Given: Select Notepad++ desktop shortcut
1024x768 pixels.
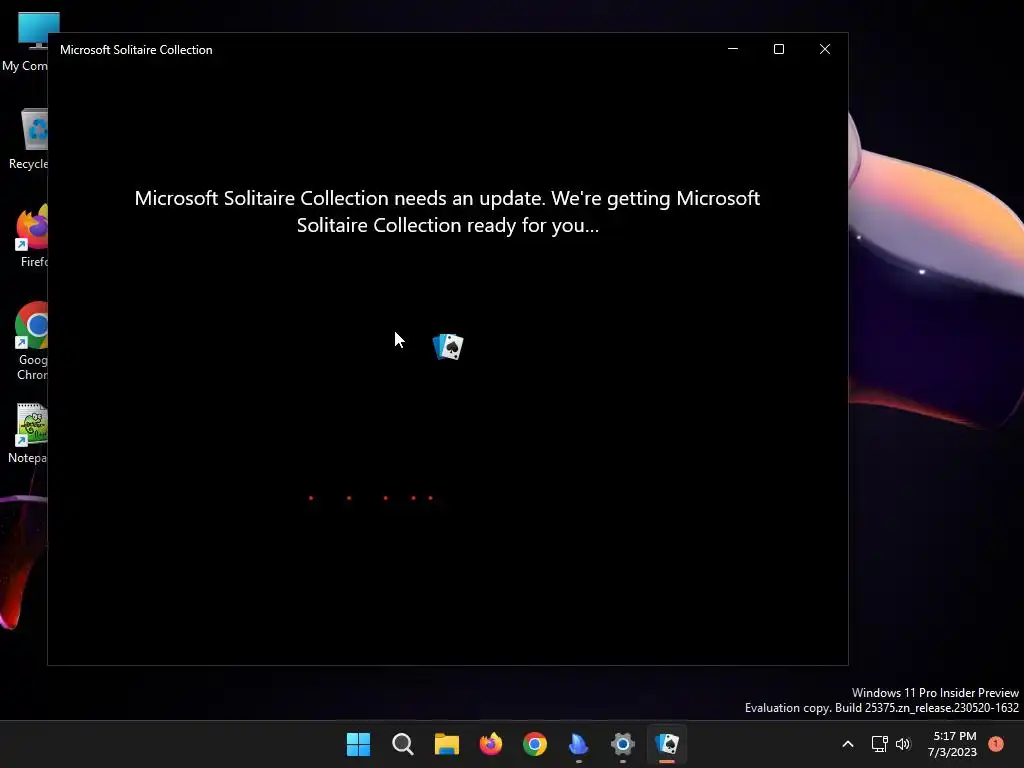Looking at the screenshot, I should click(27, 433).
